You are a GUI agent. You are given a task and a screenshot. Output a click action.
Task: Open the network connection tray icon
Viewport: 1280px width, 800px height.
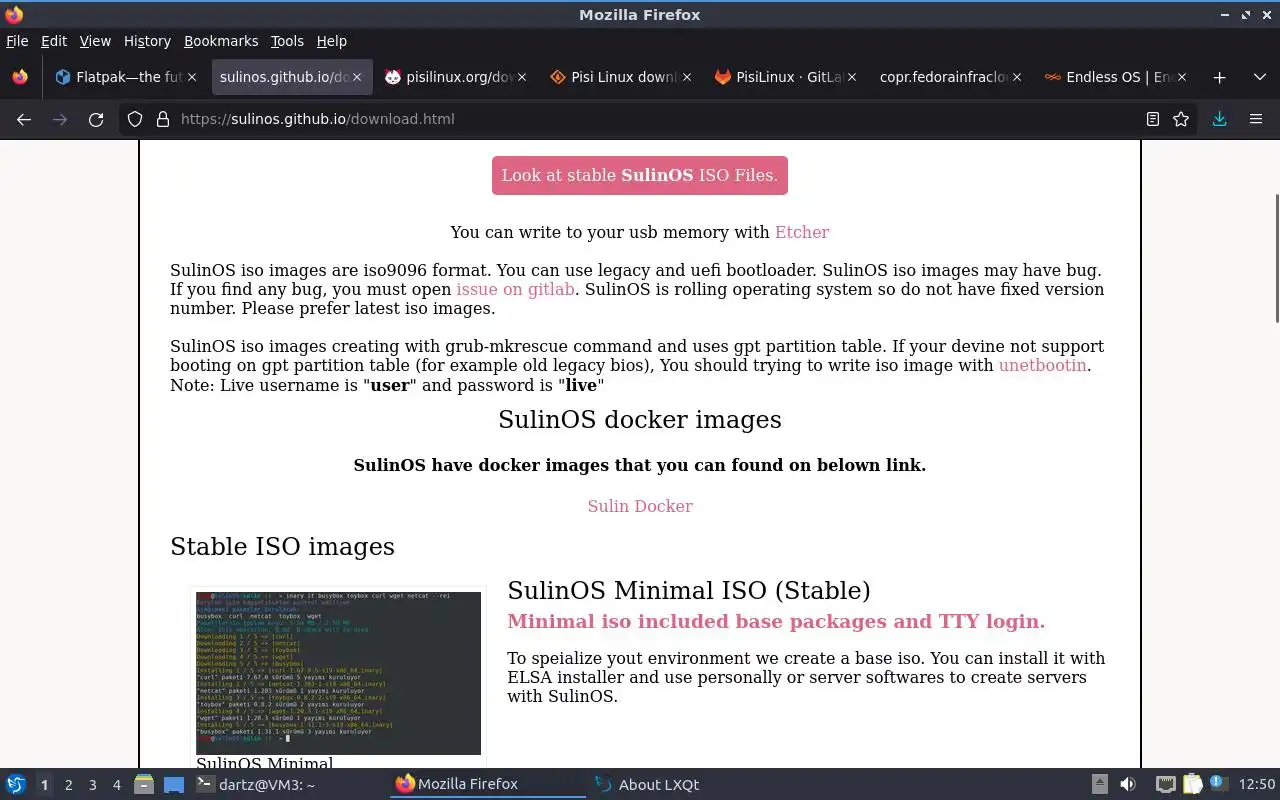tap(1165, 785)
